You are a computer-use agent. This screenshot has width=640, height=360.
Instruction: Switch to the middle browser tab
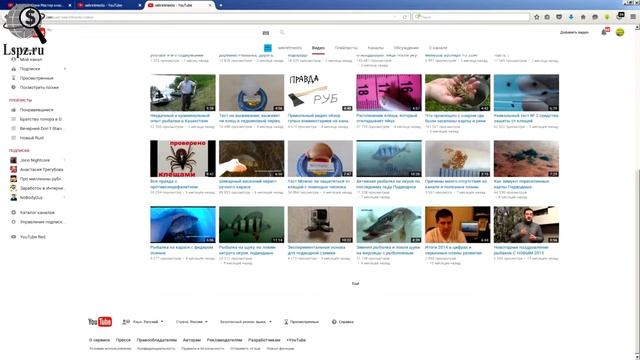point(108,5)
